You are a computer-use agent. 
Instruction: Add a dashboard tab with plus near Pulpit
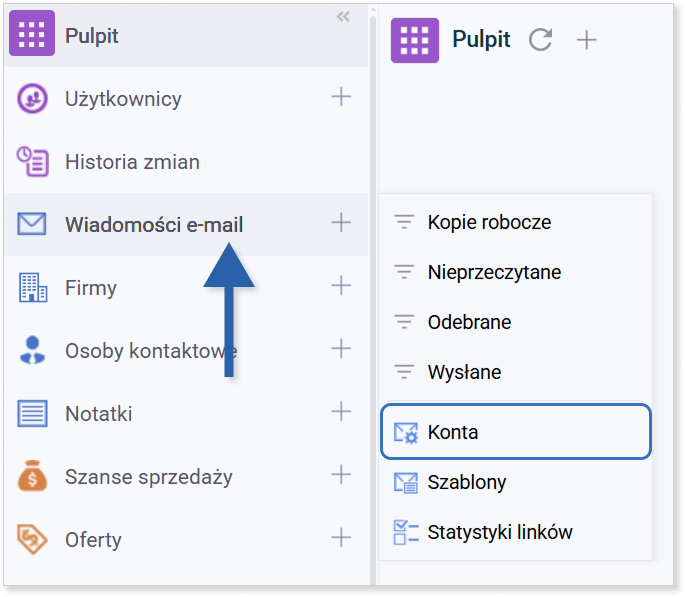587,40
